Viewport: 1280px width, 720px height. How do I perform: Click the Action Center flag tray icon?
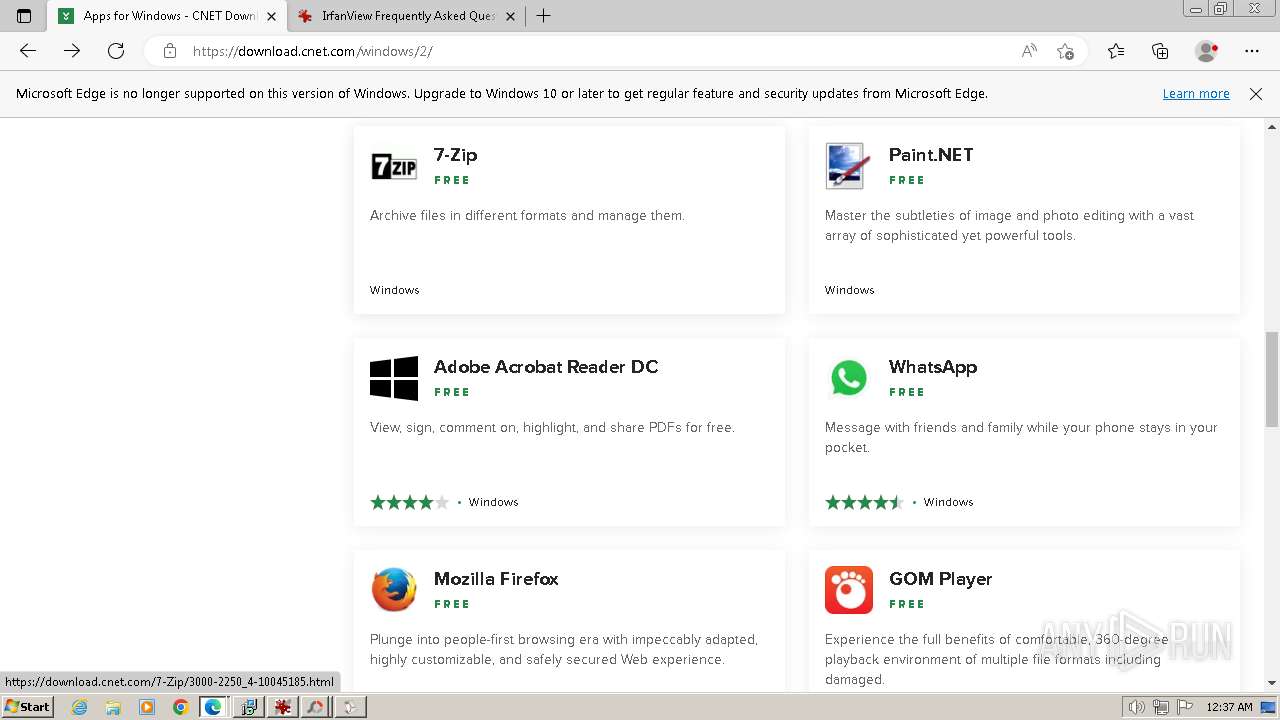click(1184, 707)
